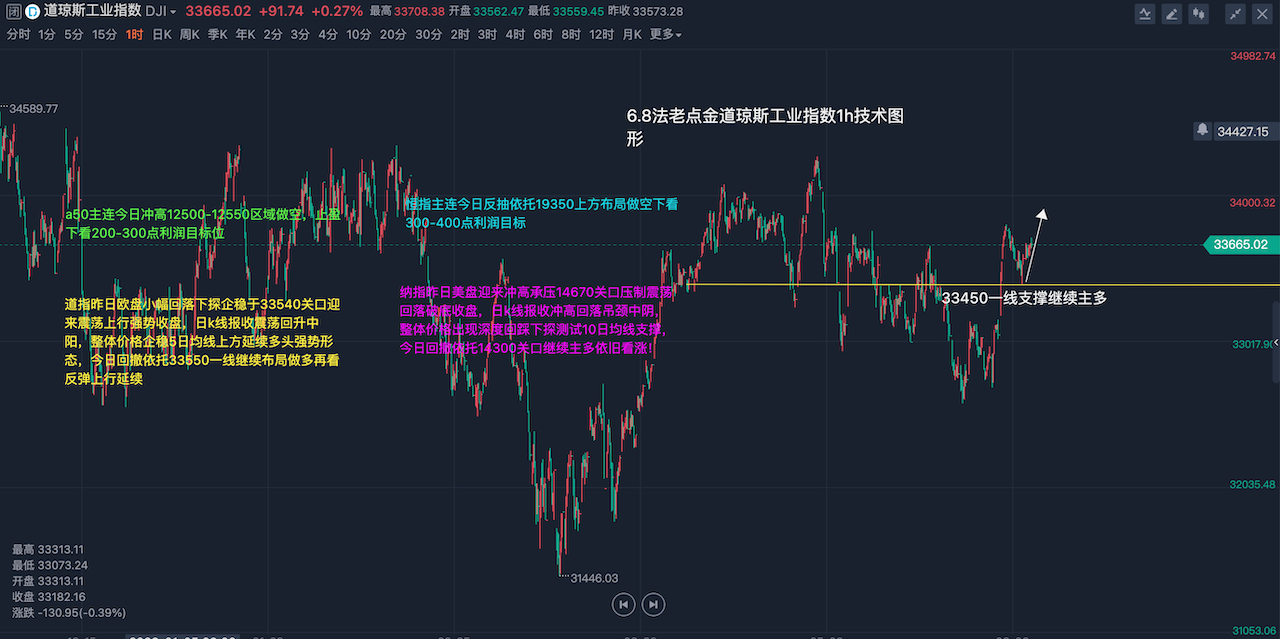Click the 34427.15 alert price label
Image resolution: width=1280 pixels, height=639 pixels.
[1242, 131]
